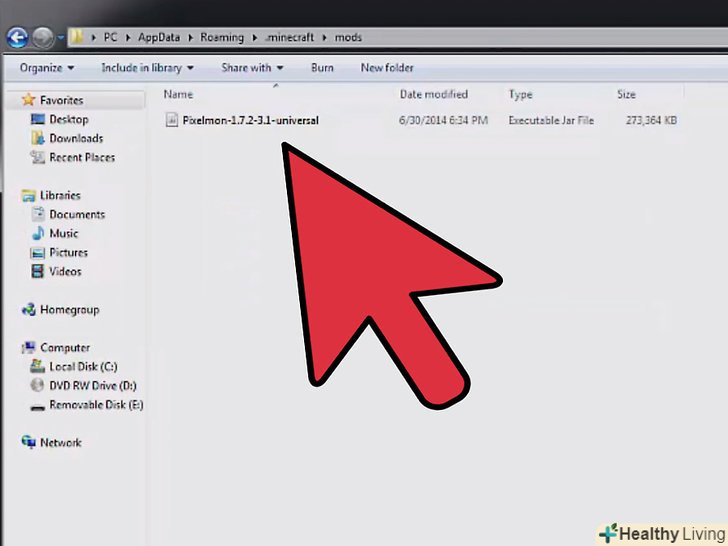Image resolution: width=728 pixels, height=546 pixels.
Task: Open the Documents library
Action: tap(77, 214)
